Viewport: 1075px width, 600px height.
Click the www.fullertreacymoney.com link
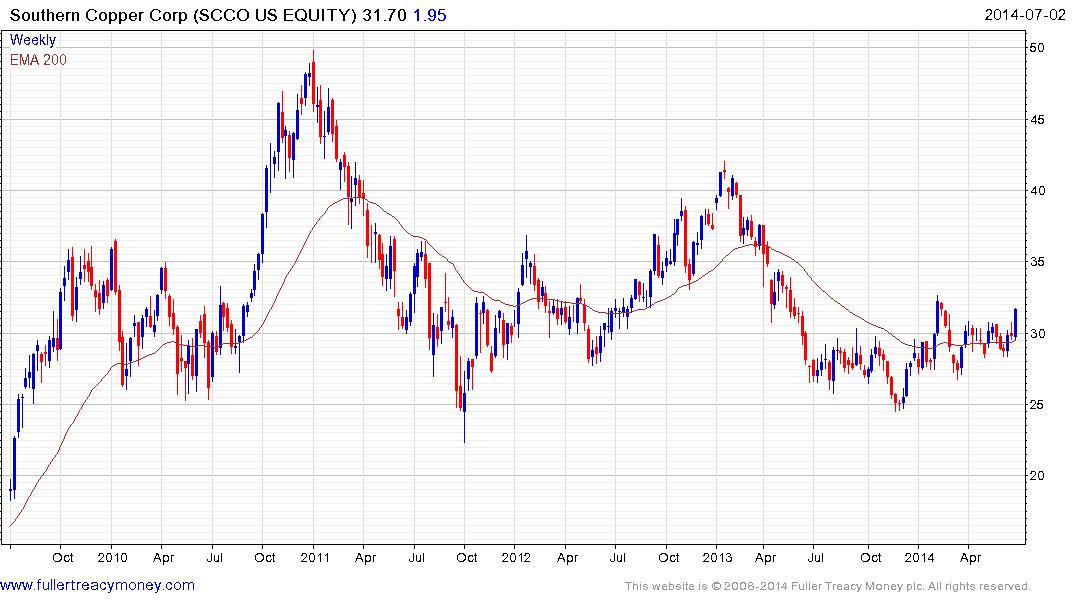97,585
